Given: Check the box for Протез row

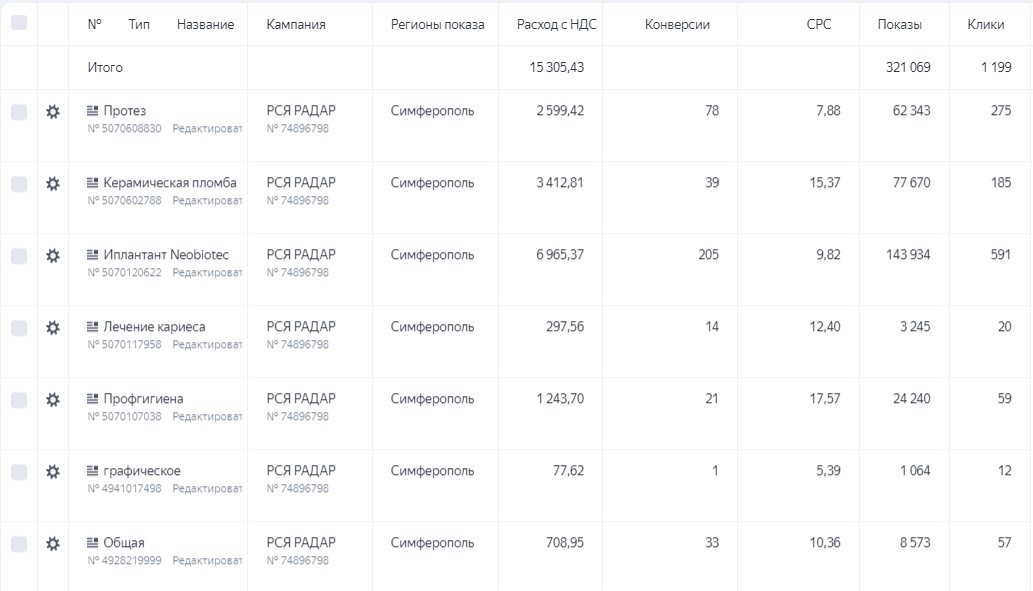Looking at the screenshot, I should [19, 112].
